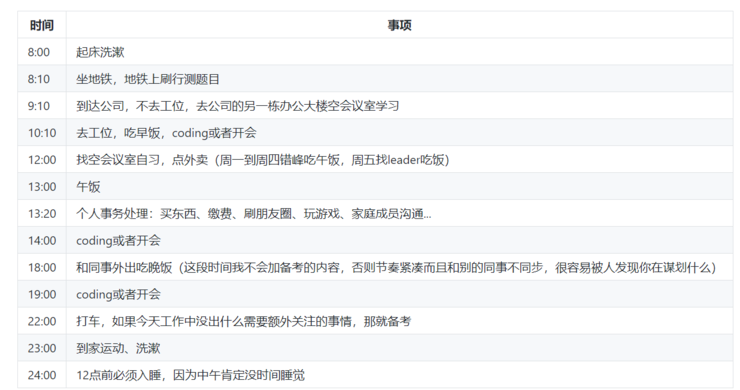Select the 18:00 time cell
740x390 pixels.
[x=42, y=267]
